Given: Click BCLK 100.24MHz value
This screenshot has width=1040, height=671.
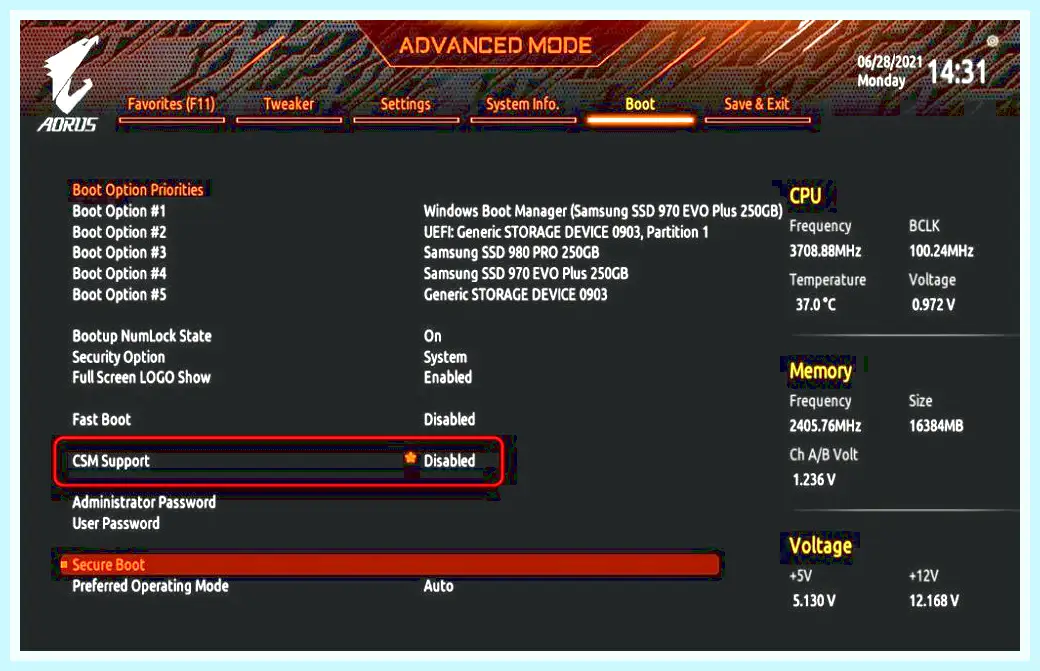Looking at the screenshot, I should (x=941, y=251).
